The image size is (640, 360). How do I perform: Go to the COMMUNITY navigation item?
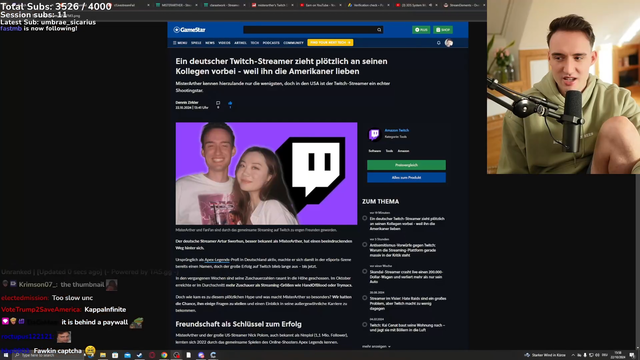point(293,43)
